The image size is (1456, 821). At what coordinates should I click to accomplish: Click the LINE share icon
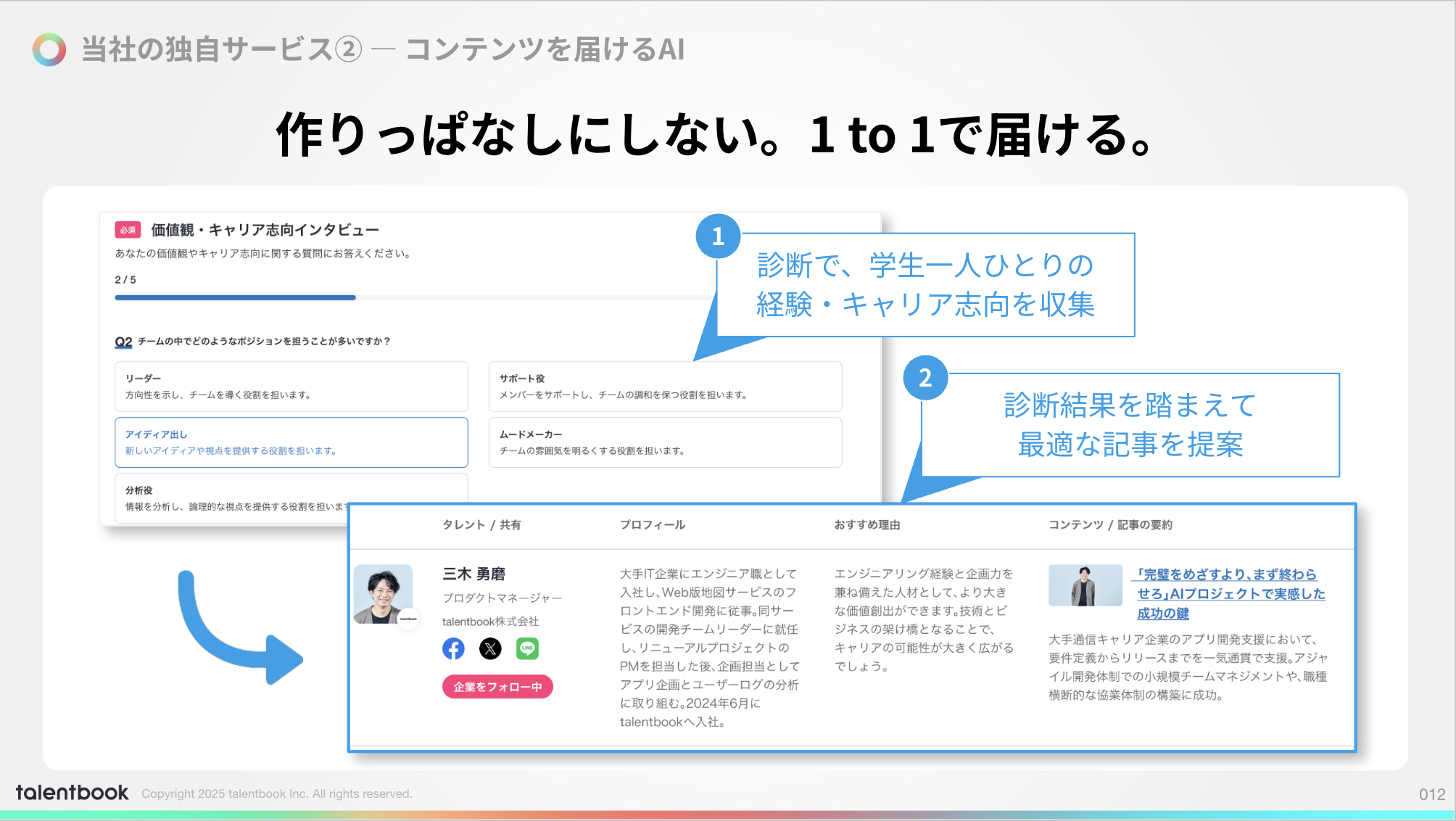tap(527, 648)
